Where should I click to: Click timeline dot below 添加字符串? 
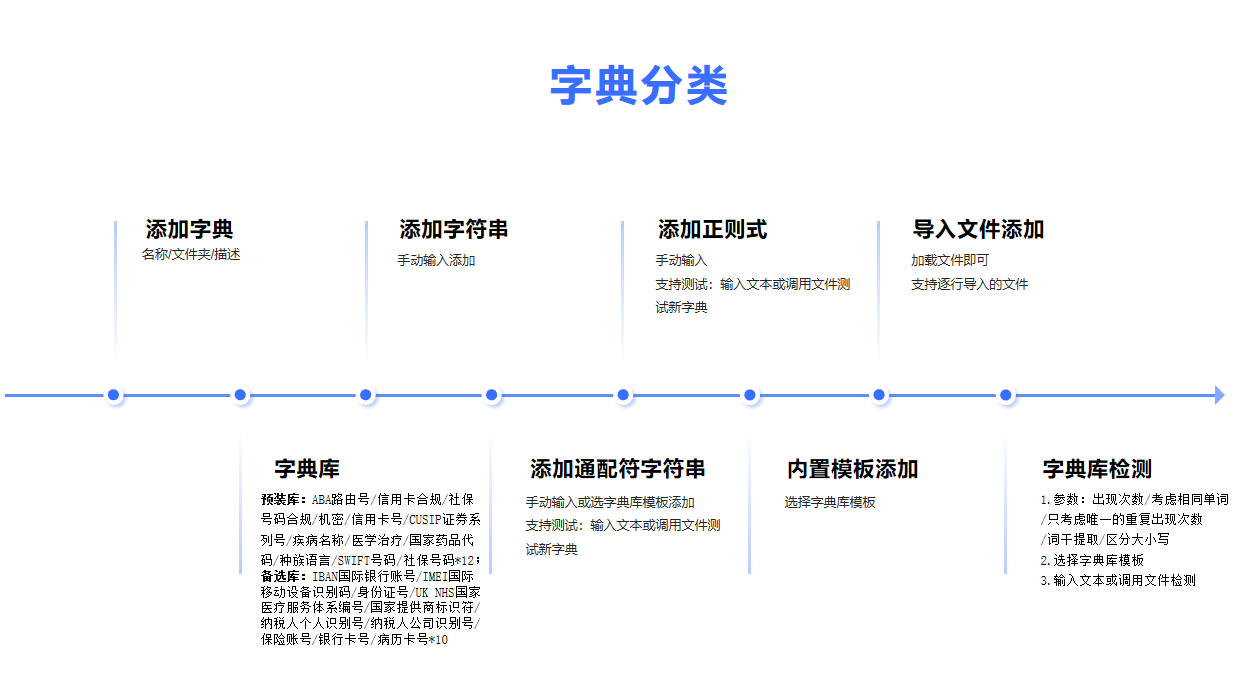(366, 395)
